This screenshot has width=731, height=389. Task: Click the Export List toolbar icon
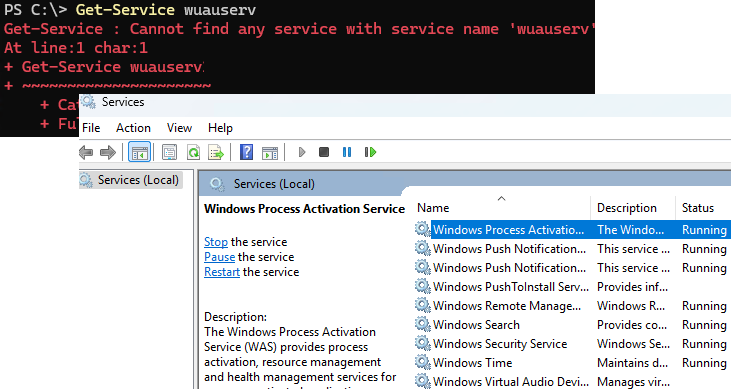pos(216,152)
